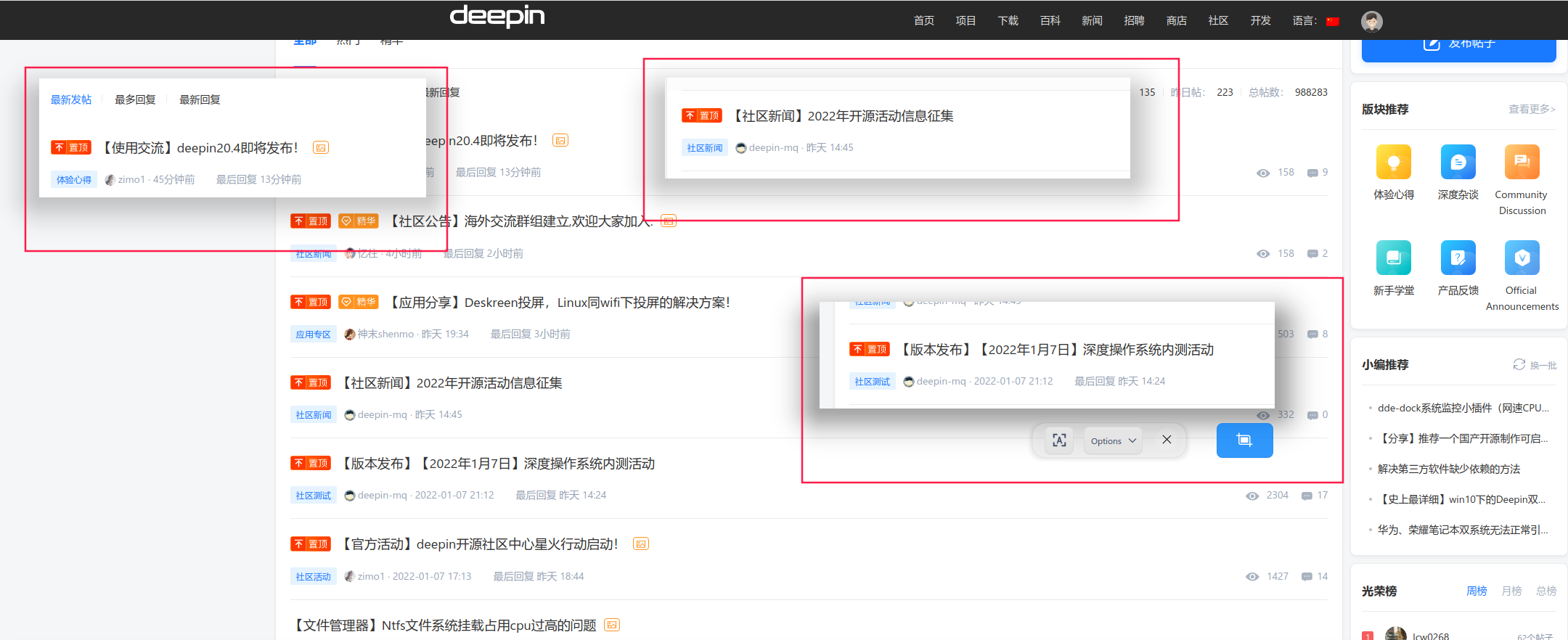Open the 产品反馈 board icon
Viewport: 1568px width, 640px height.
(x=1458, y=258)
